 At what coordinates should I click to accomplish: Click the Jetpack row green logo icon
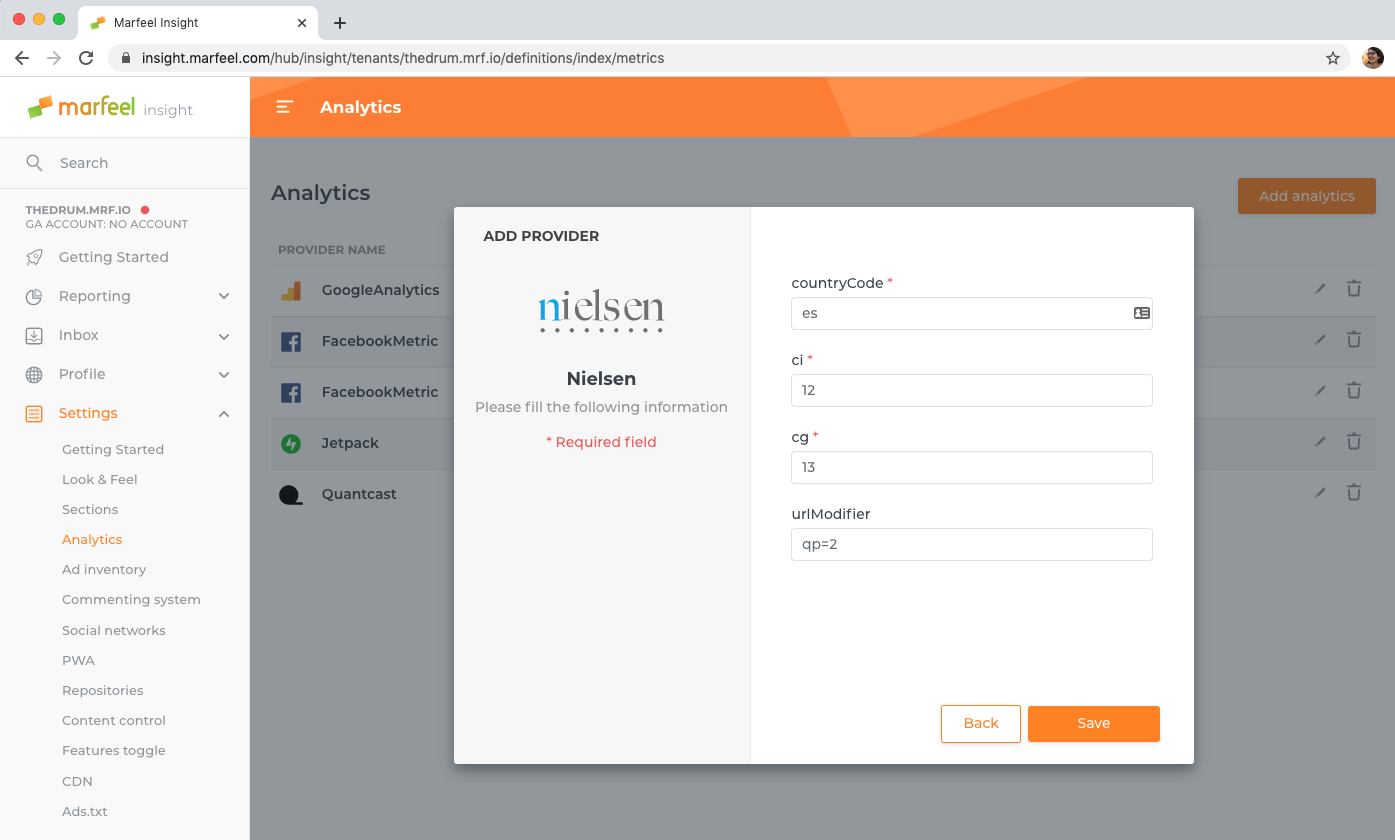tap(291, 443)
